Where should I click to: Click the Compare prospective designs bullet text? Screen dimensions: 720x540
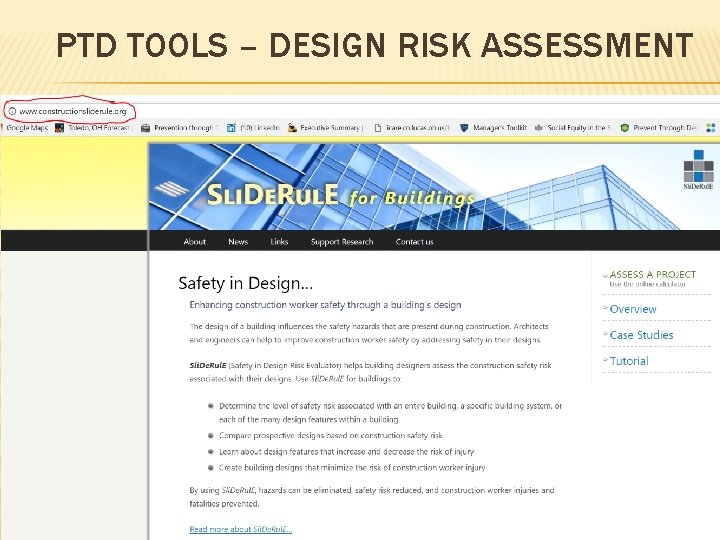pos(331,435)
